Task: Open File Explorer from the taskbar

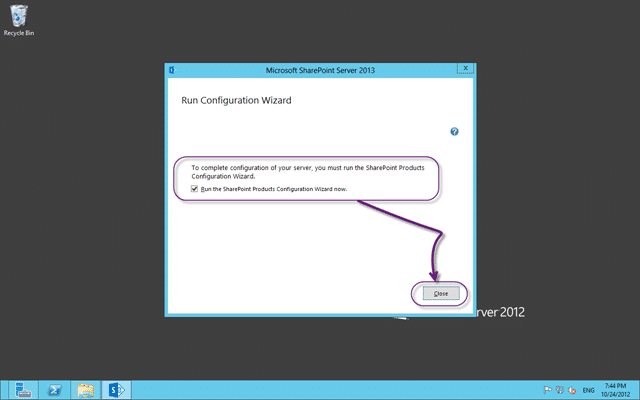Action: pyautogui.click(x=85, y=390)
